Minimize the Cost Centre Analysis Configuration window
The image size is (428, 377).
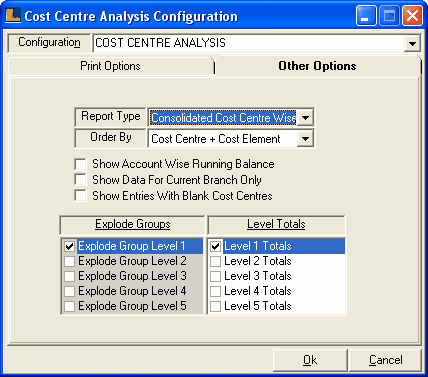pos(366,15)
